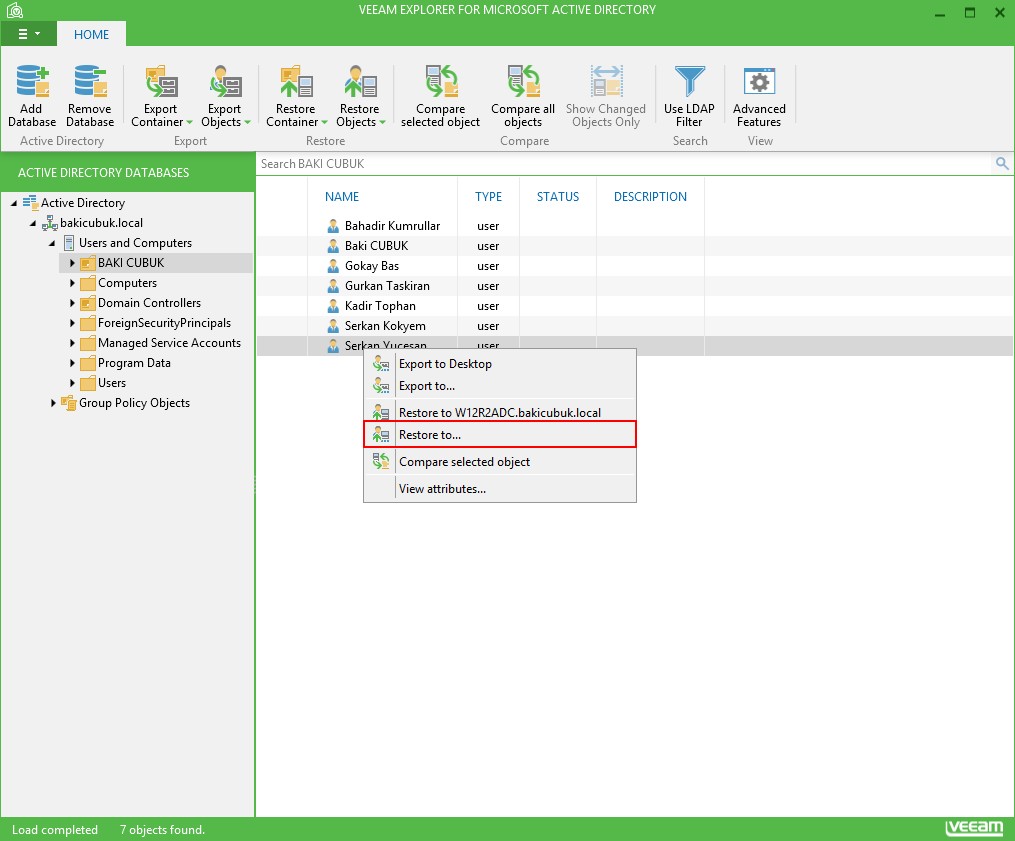
Task: Collapse the Active Directory tree node
Action: pyautogui.click(x=14, y=203)
